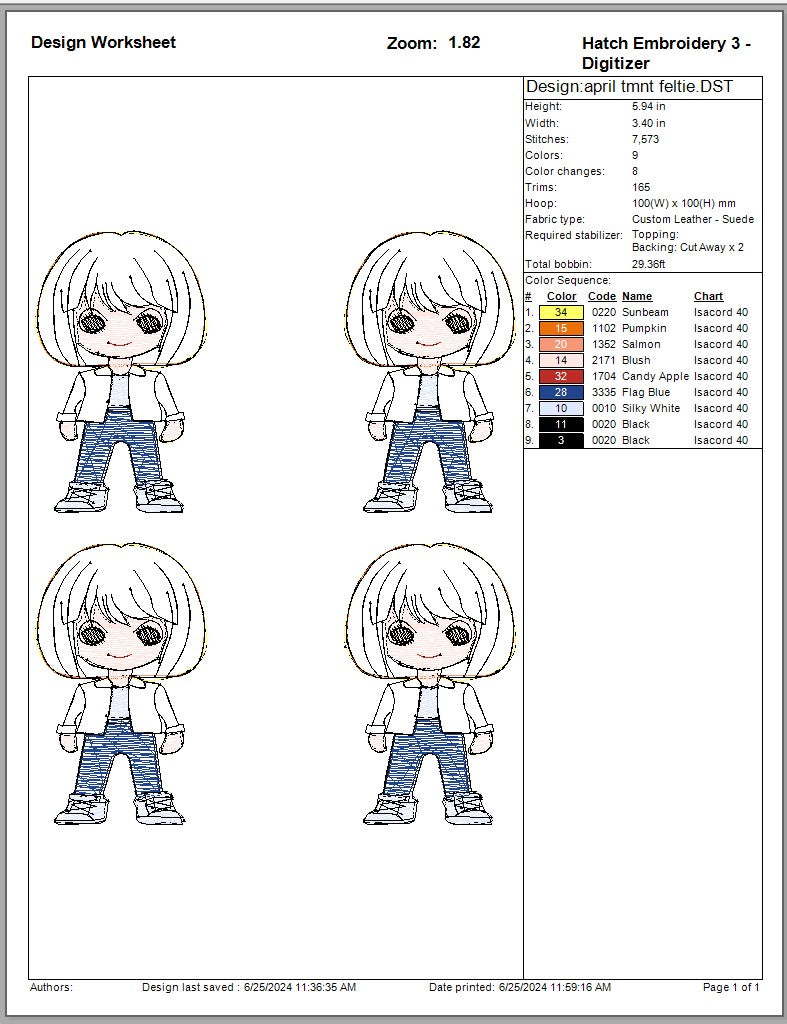Click the Black swatch numbered 3
787x1024 pixels.
561,440
